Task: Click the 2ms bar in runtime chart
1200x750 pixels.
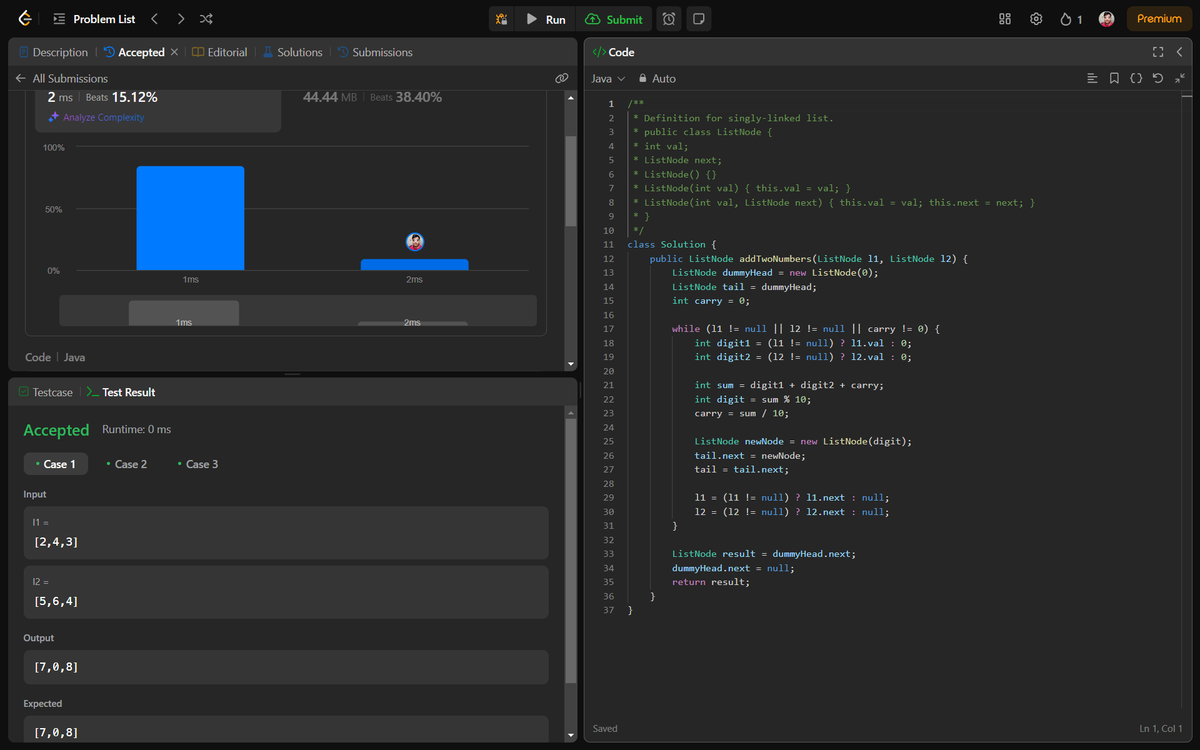Action: point(414,264)
